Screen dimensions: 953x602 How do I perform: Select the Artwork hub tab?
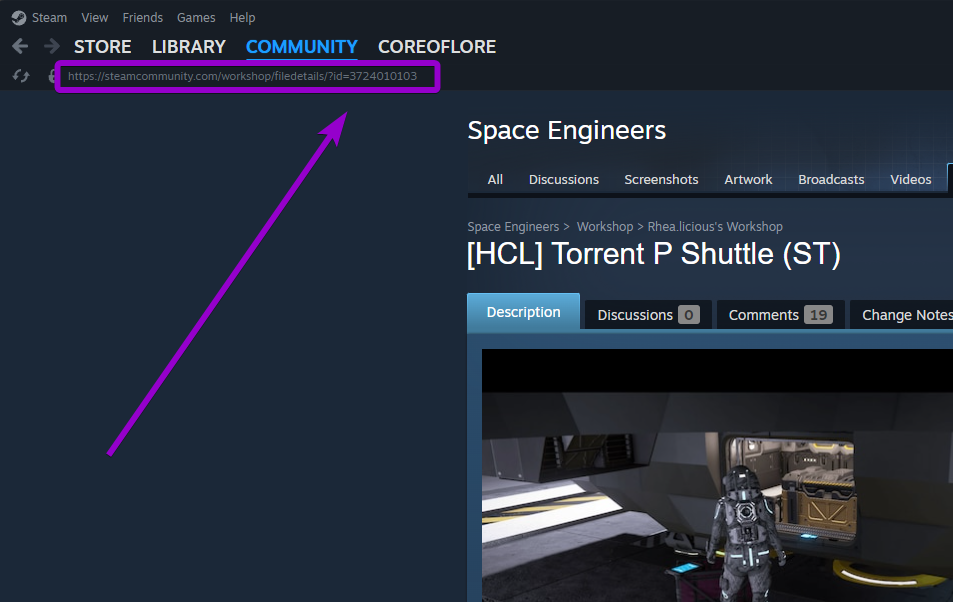(748, 179)
